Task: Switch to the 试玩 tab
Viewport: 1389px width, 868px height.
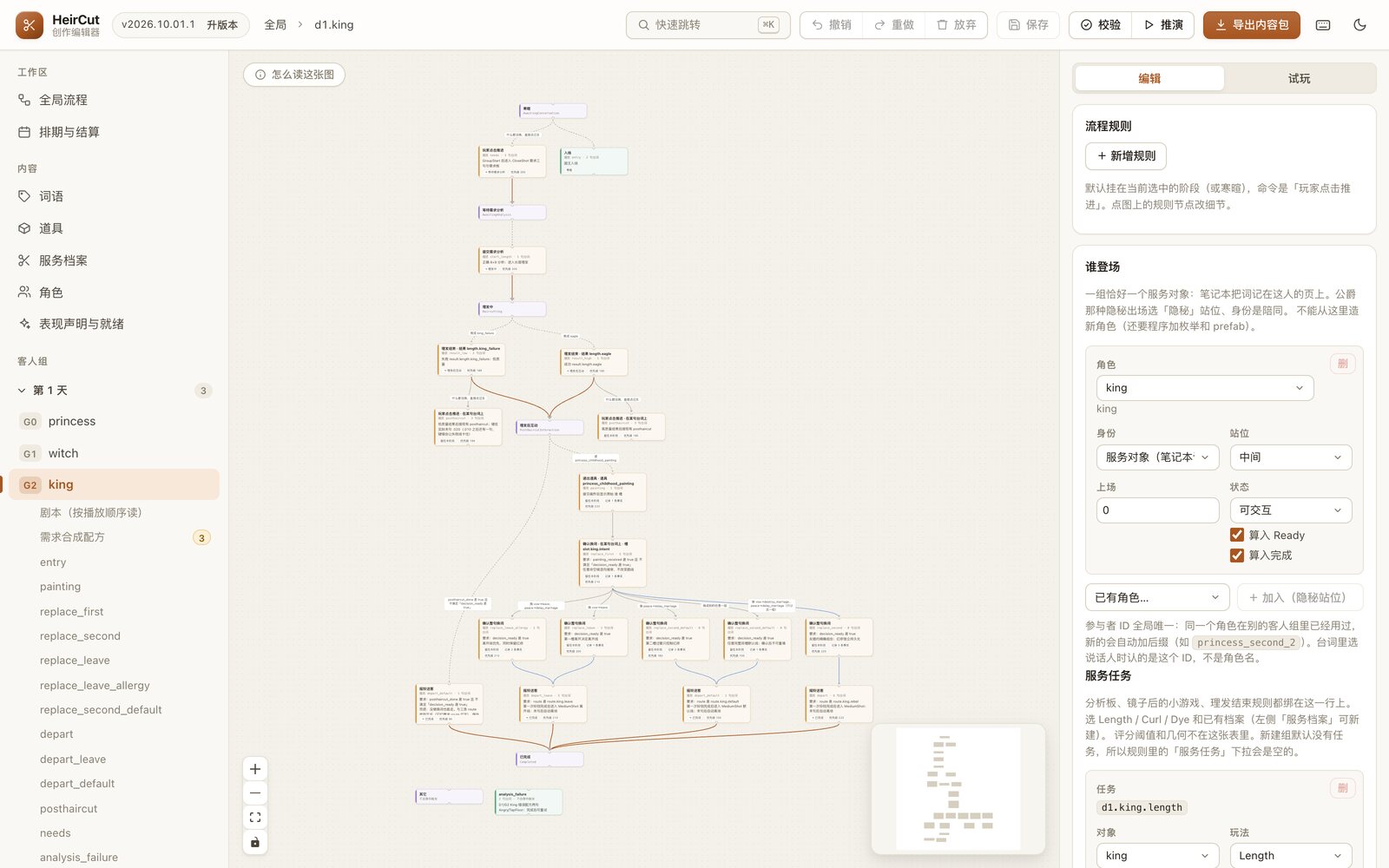Action: pyautogui.click(x=1299, y=78)
